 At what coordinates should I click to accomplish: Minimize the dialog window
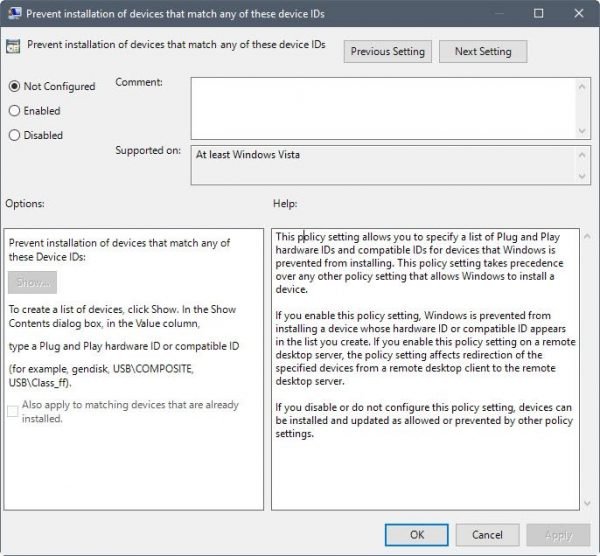[x=499, y=13]
